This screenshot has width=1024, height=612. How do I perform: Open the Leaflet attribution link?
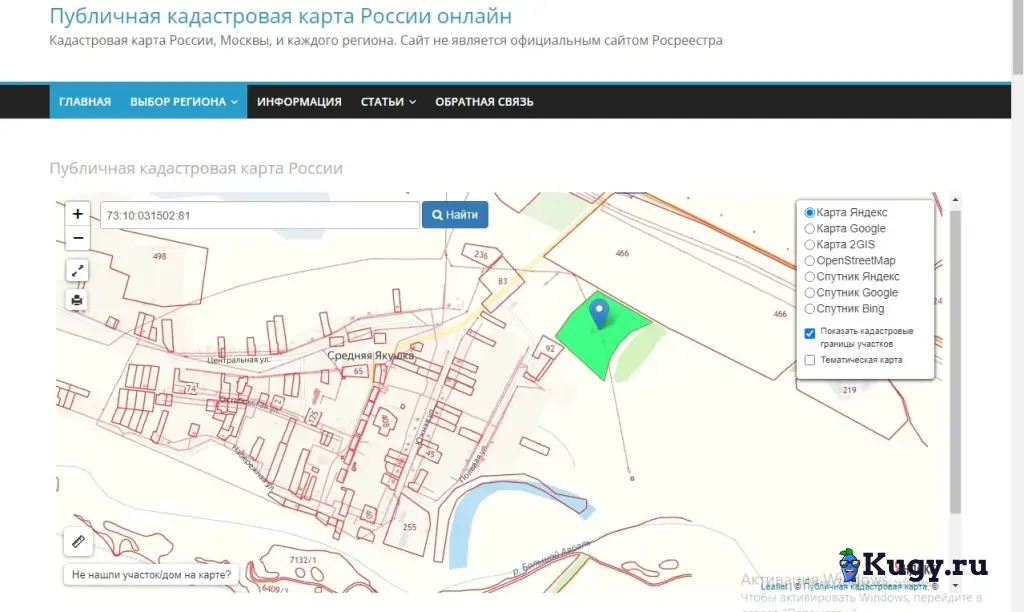coord(774,587)
